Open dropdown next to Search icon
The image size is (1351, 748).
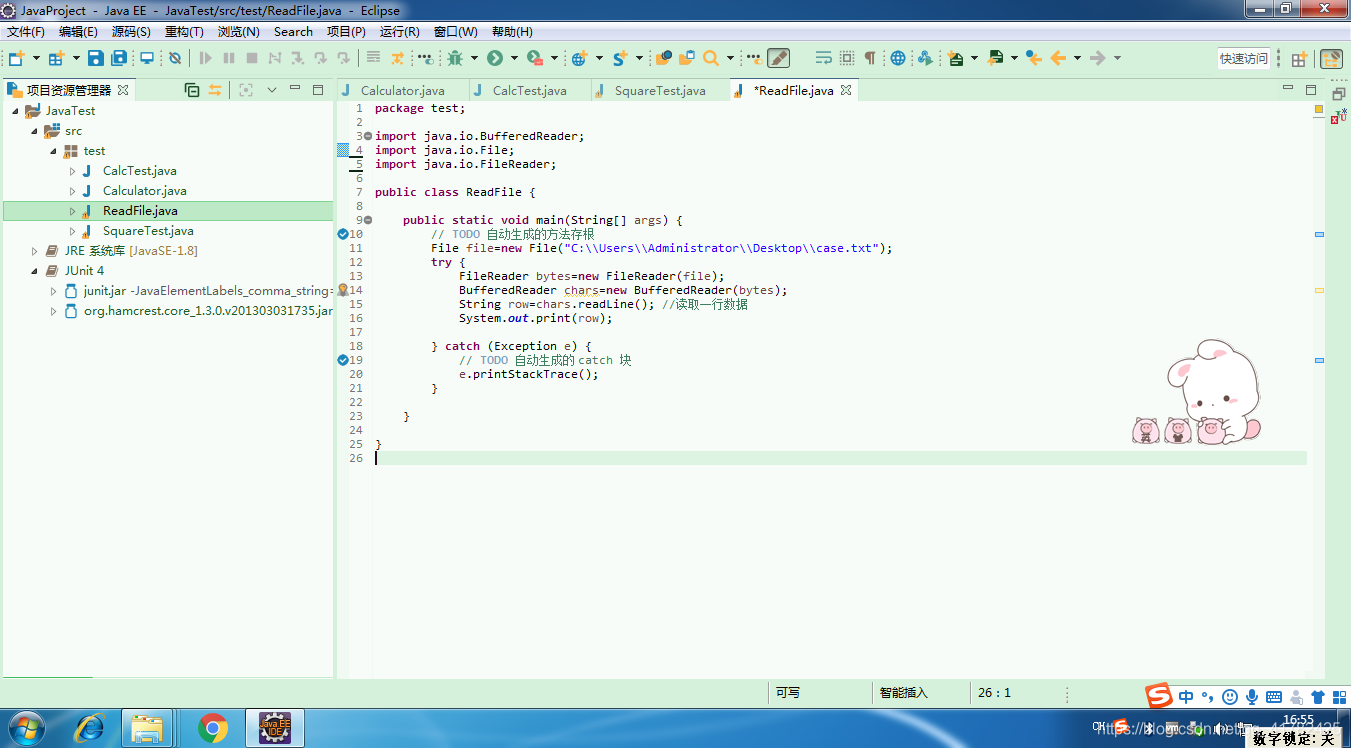pos(730,58)
